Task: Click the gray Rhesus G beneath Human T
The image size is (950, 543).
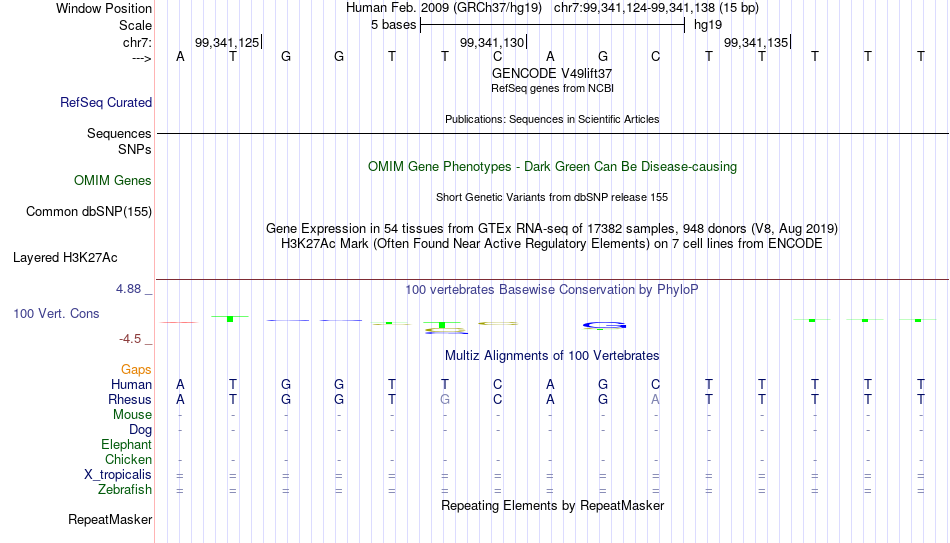Action: 445,400
